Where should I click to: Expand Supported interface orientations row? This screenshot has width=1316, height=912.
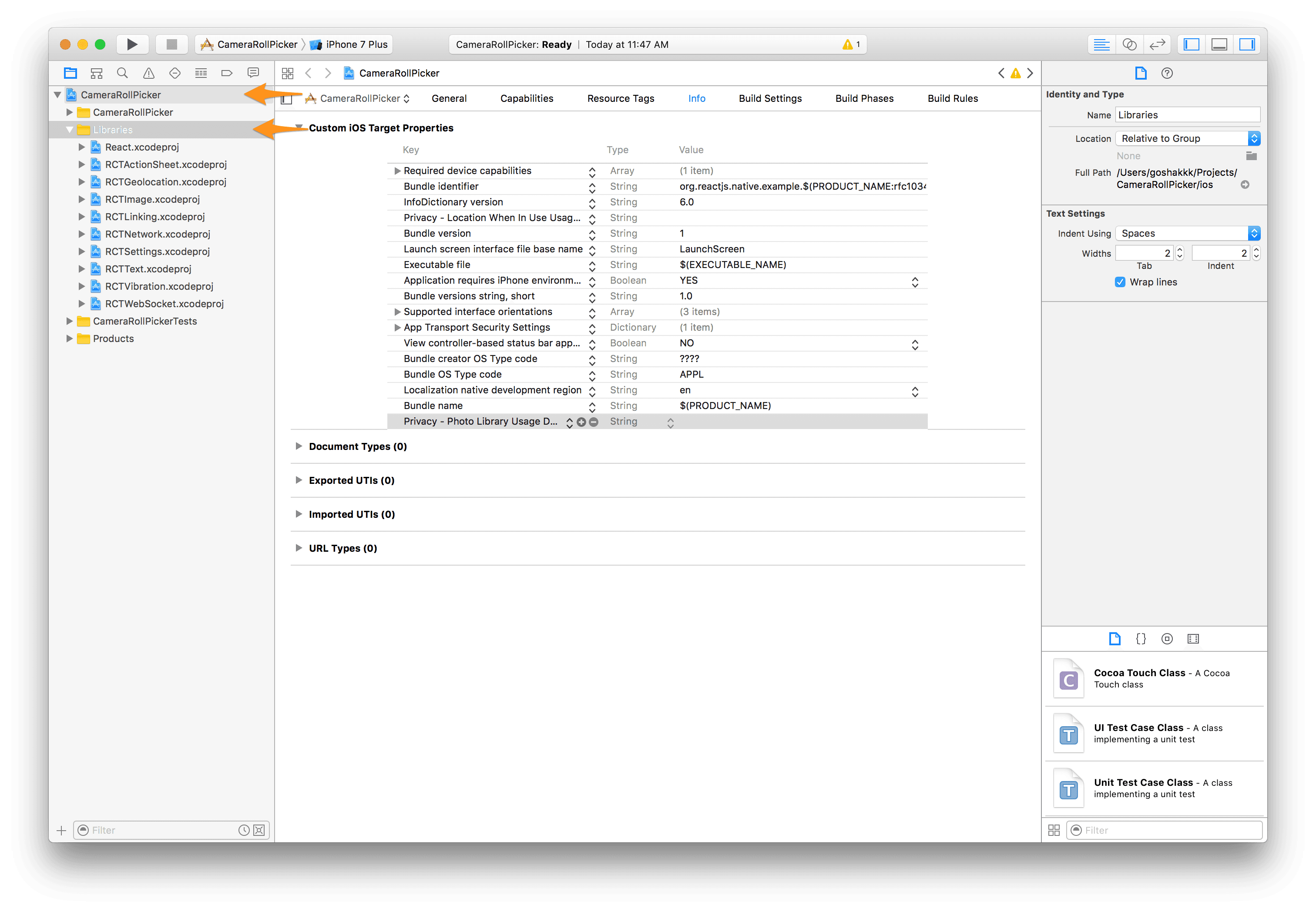coord(397,312)
